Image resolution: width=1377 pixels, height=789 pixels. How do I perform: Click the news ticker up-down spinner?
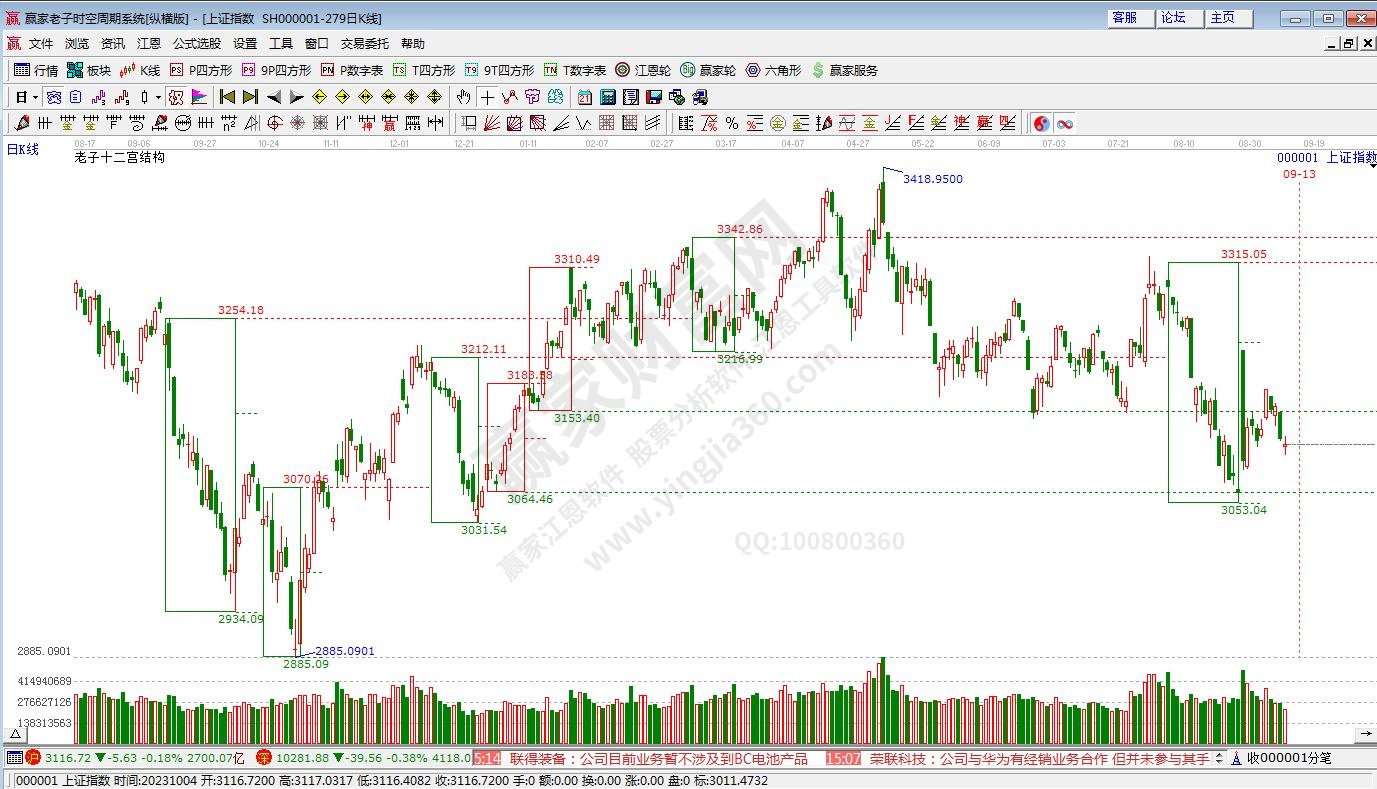tap(1221, 758)
